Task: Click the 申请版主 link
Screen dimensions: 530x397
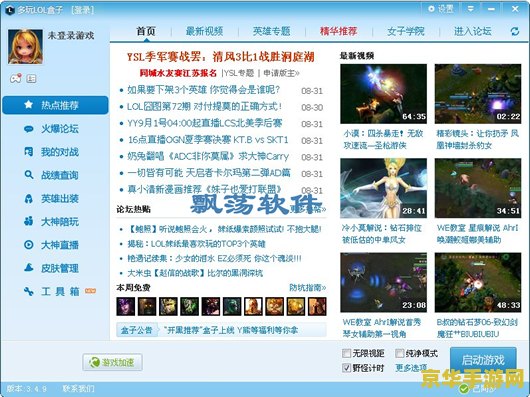Action: pyautogui.click(x=281, y=73)
